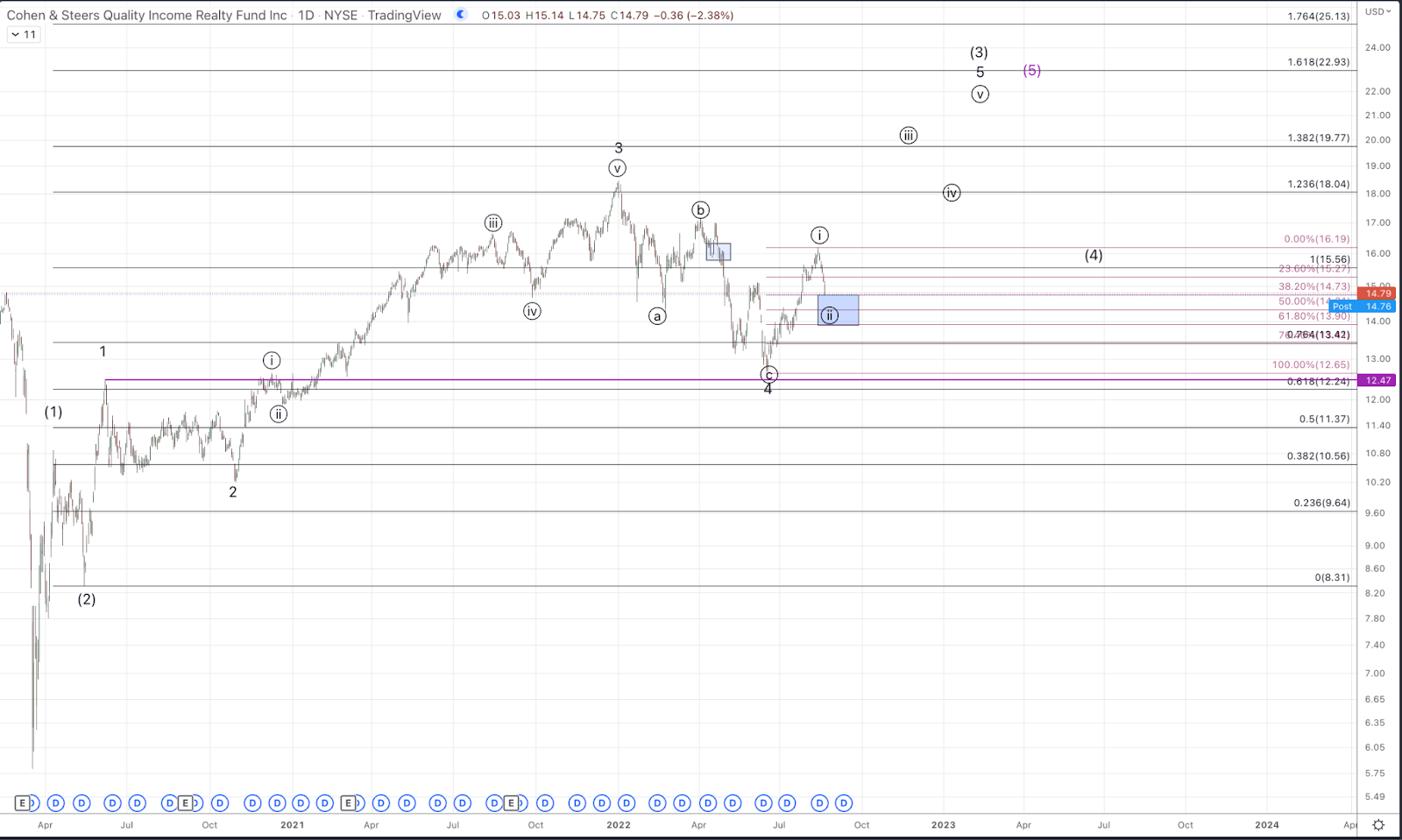
Task: Click the 1.382(19.77) Fibonacci label
Action: [1319, 138]
